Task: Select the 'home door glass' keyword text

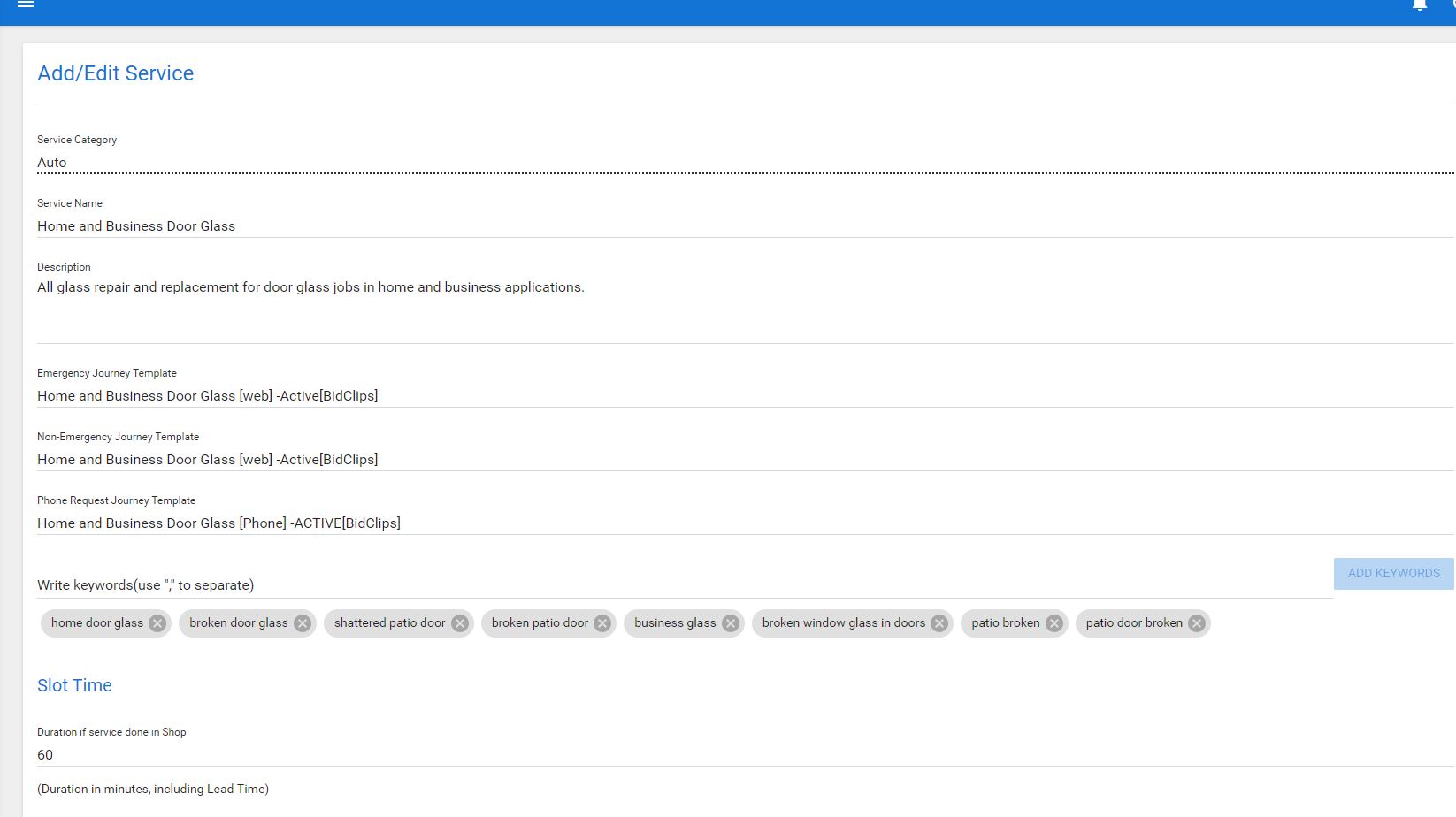Action: pyautogui.click(x=97, y=623)
